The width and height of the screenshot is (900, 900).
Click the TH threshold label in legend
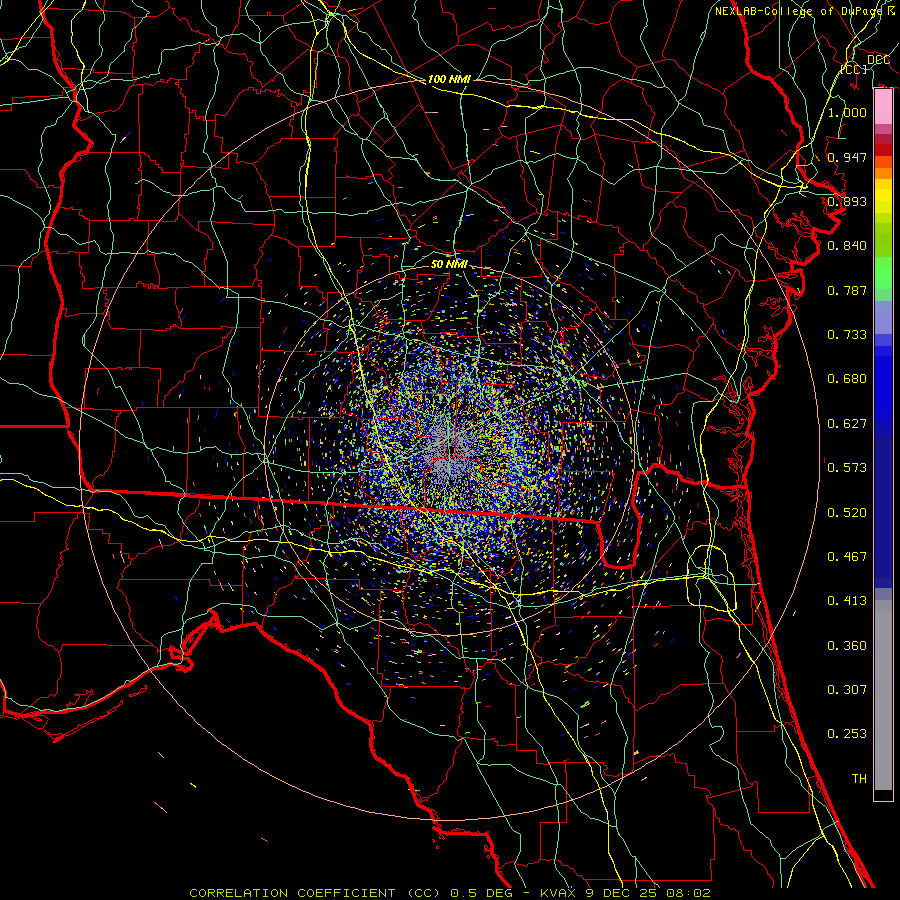pos(859,779)
